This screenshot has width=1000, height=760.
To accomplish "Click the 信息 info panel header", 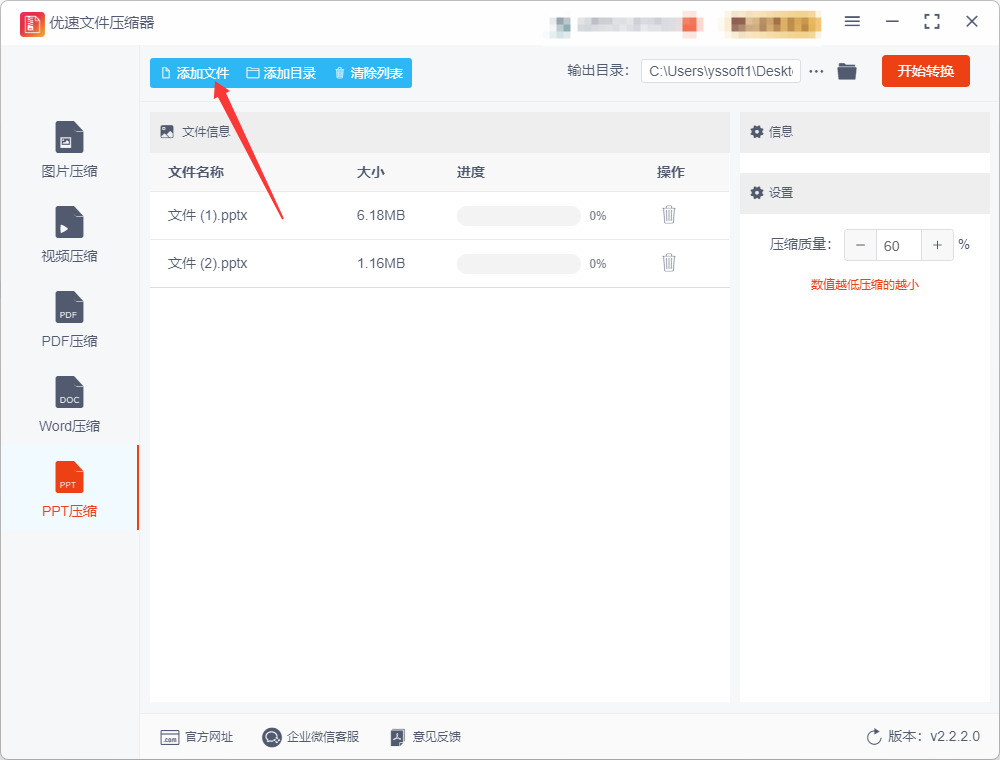I will pyautogui.click(x=864, y=132).
